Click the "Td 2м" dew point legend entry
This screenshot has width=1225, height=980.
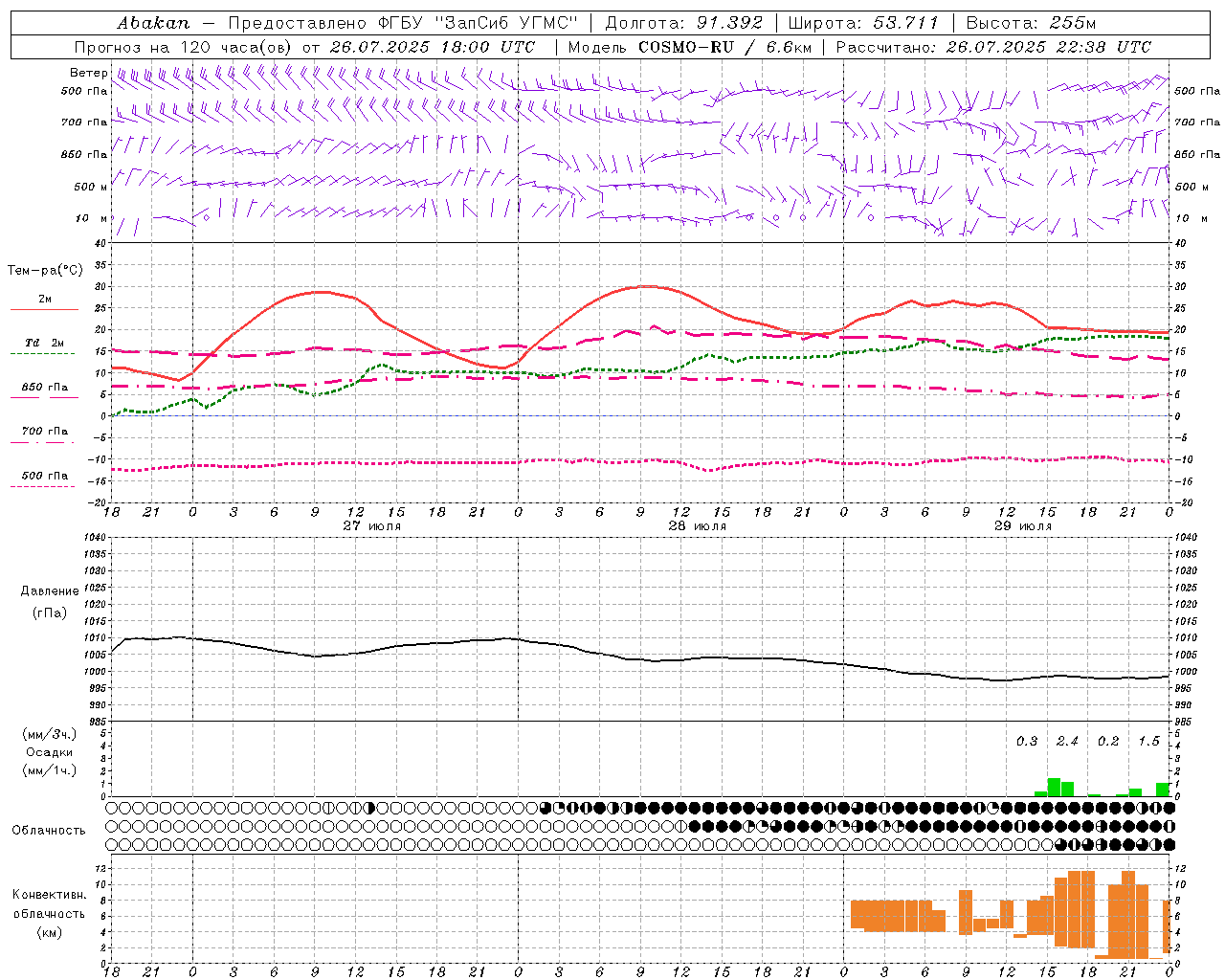45,343
